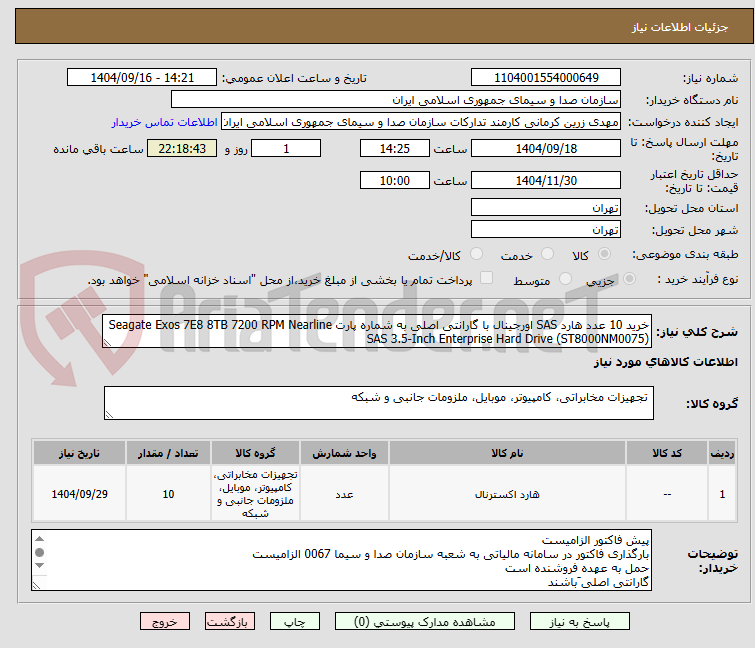Image resolution: width=755 pixels, height=648 pixels.
Task: Click the بازگشت back button
Action: tap(231, 621)
